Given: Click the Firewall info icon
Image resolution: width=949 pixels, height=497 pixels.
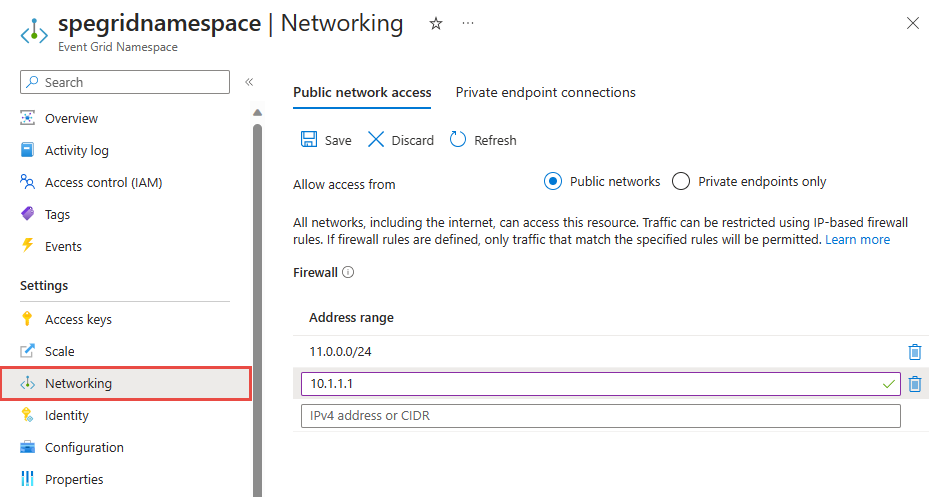Looking at the screenshot, I should (349, 272).
